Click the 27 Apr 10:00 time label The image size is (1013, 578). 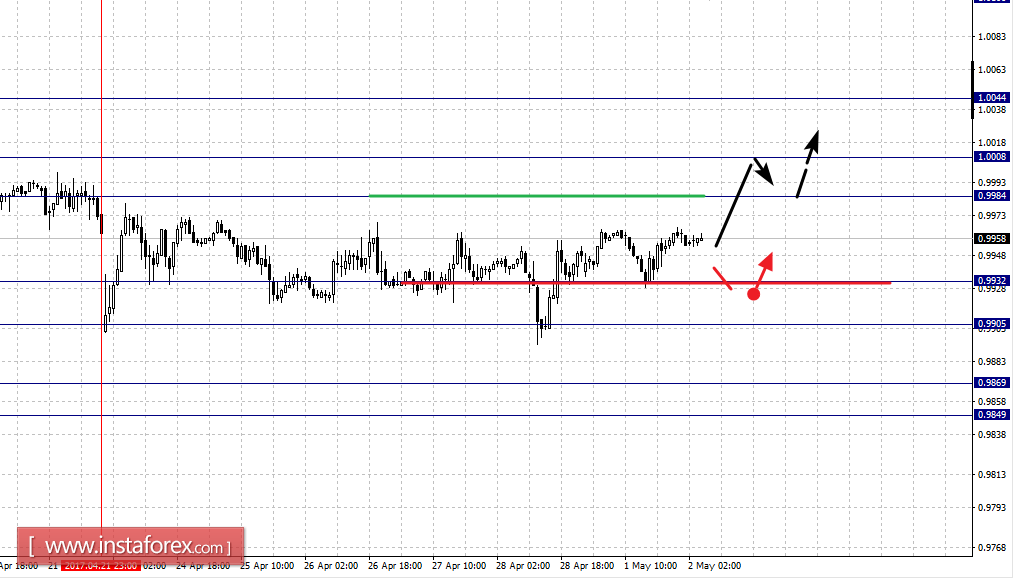[x=459, y=566]
